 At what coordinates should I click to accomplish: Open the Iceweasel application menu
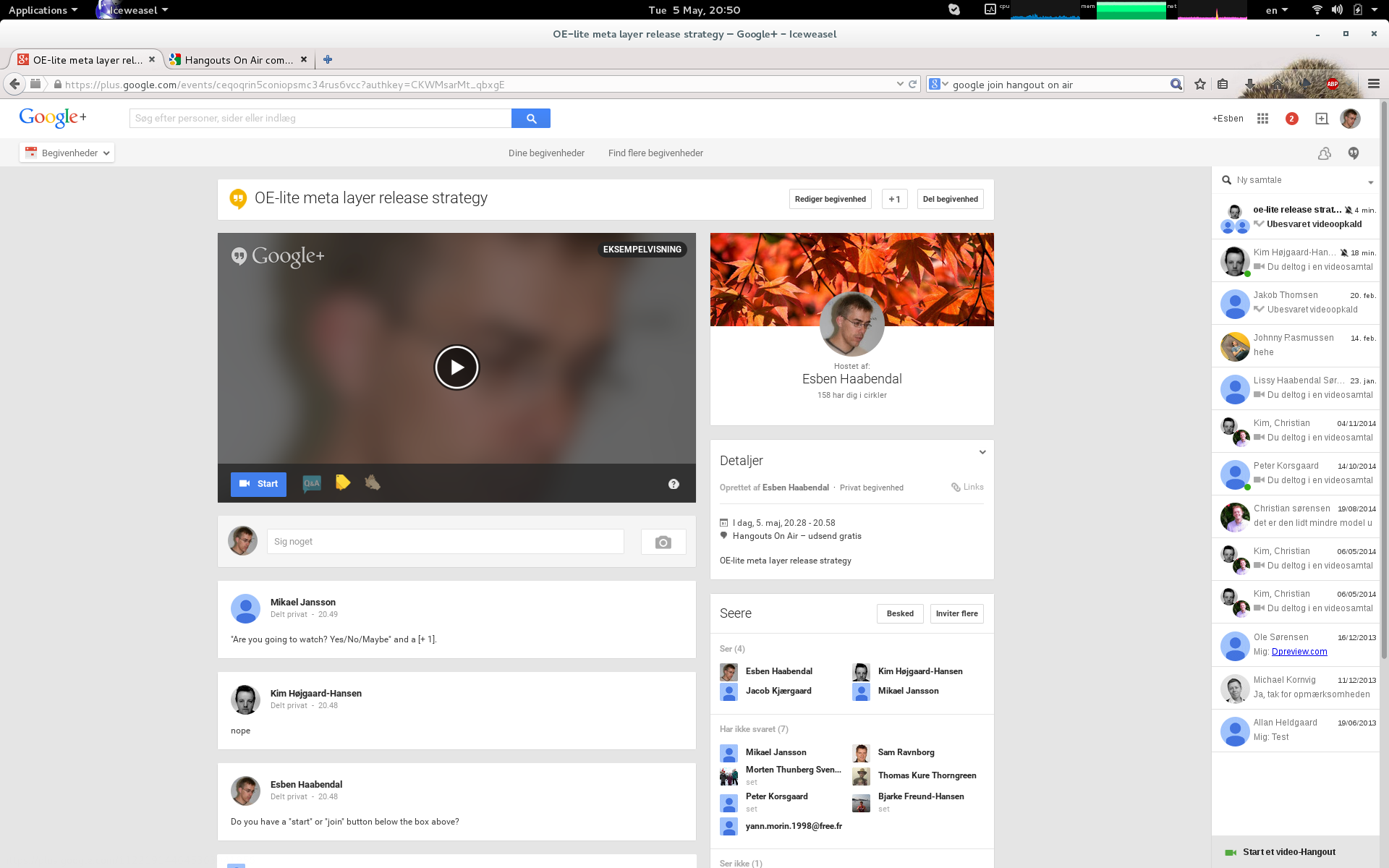[134, 10]
